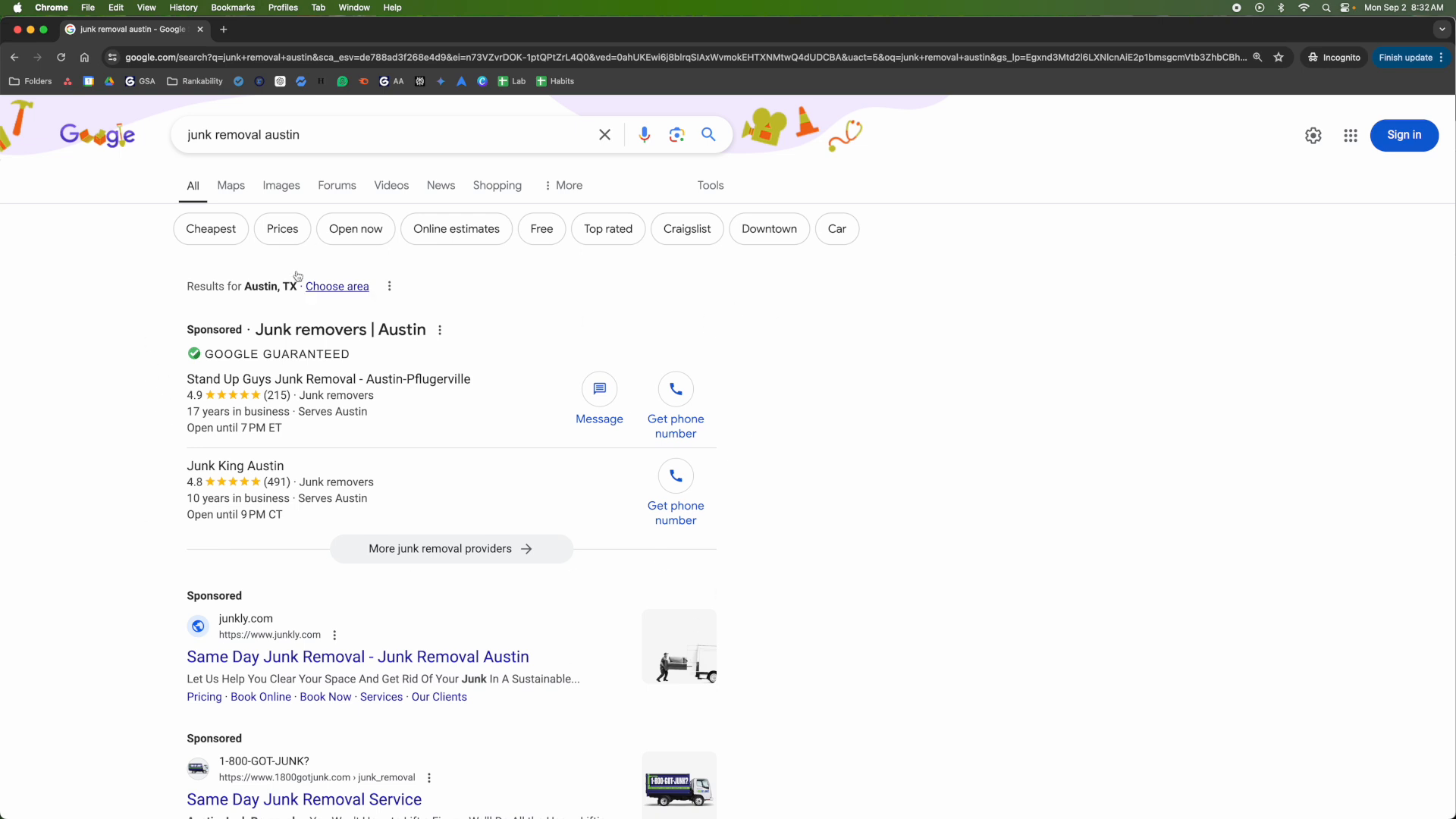Open the Semrush orange bookmark icon

click(x=363, y=81)
